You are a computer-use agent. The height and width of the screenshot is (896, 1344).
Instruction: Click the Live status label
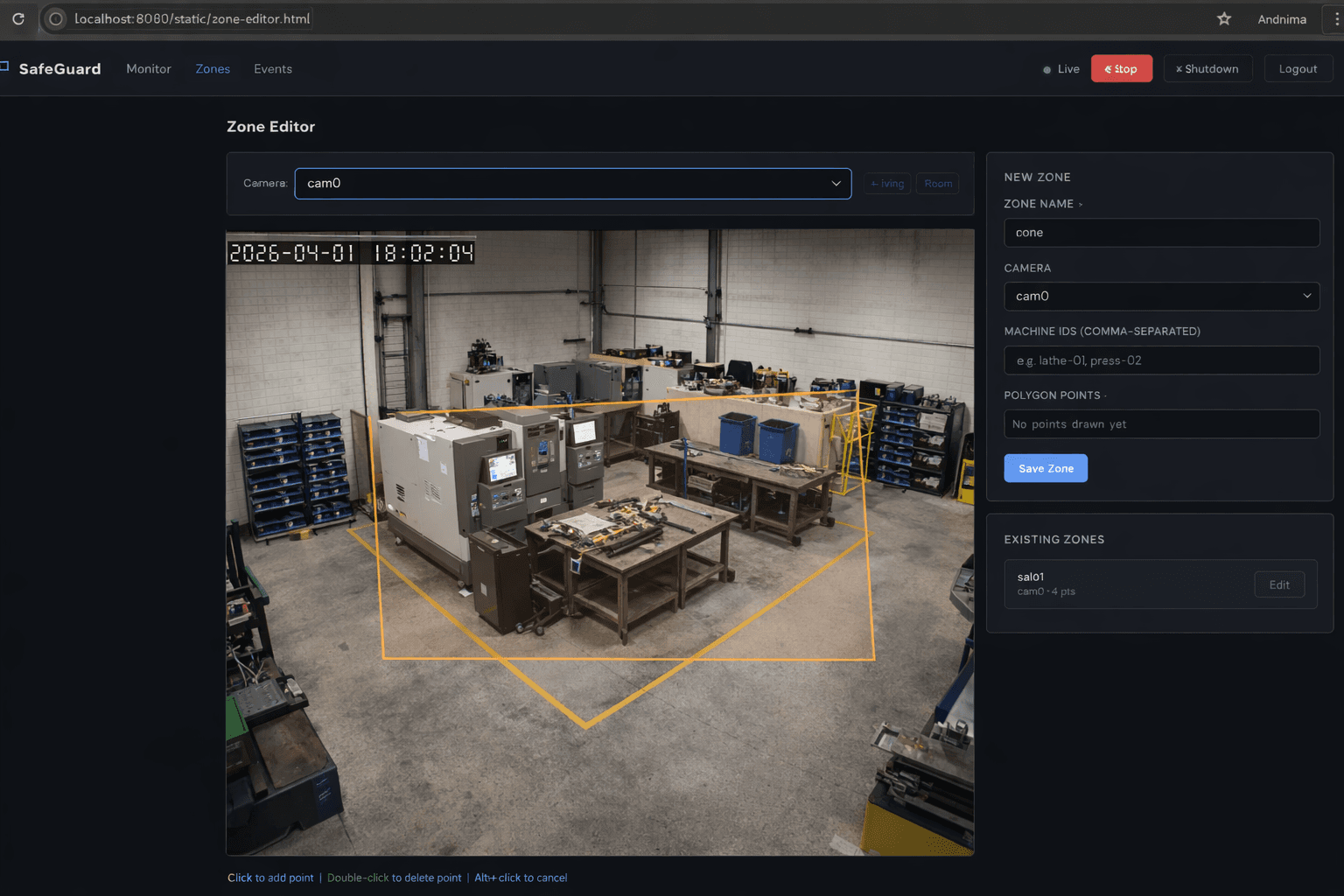pyautogui.click(x=1068, y=69)
